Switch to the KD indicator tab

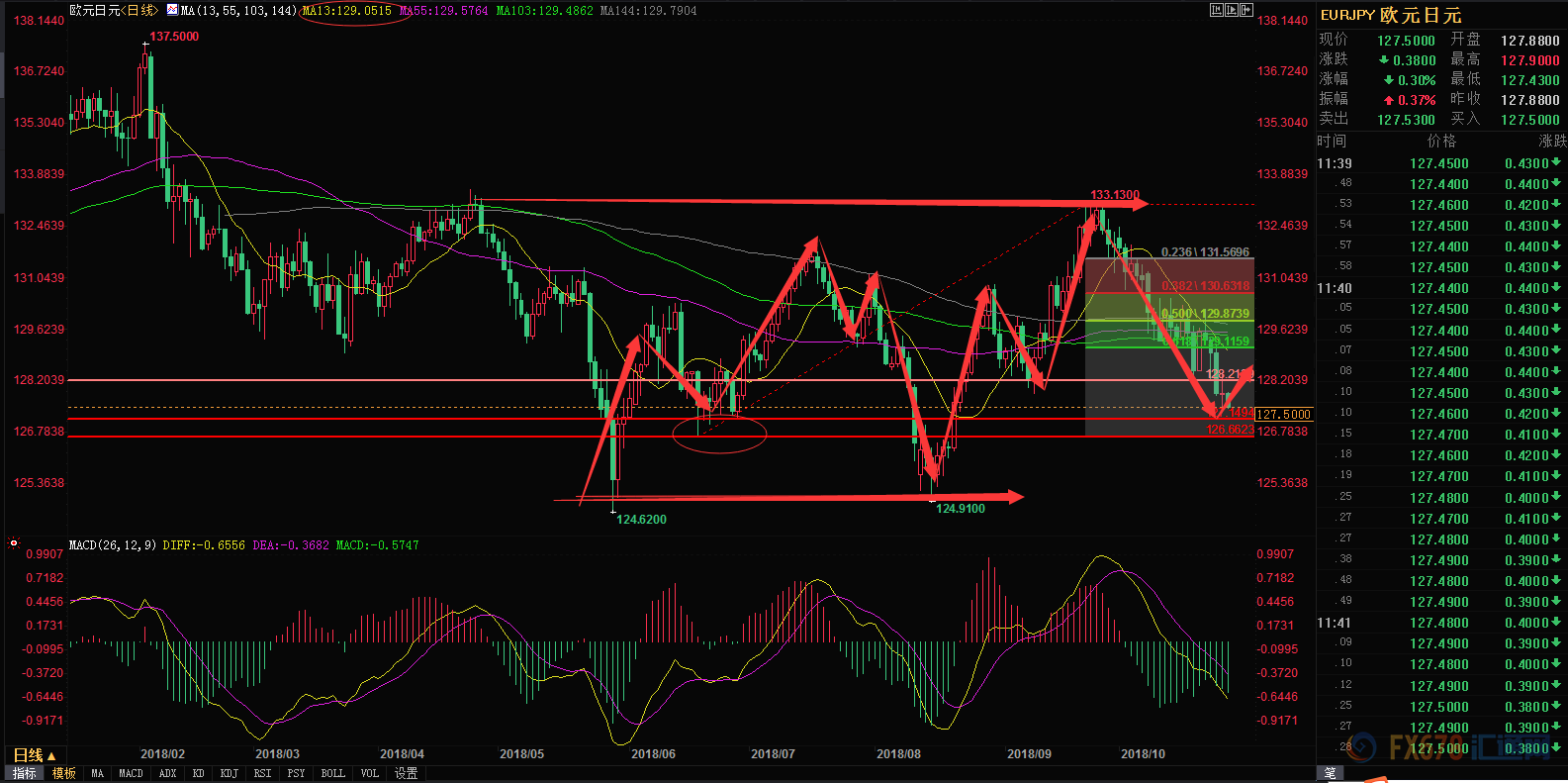(199, 773)
